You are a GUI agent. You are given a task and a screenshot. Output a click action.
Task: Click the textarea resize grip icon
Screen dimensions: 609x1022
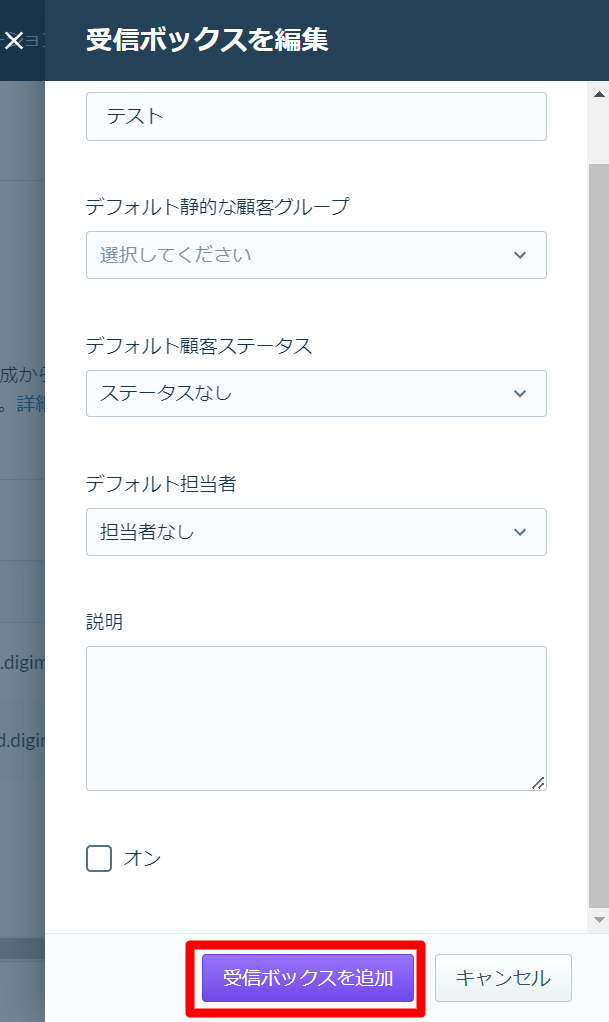(x=538, y=783)
